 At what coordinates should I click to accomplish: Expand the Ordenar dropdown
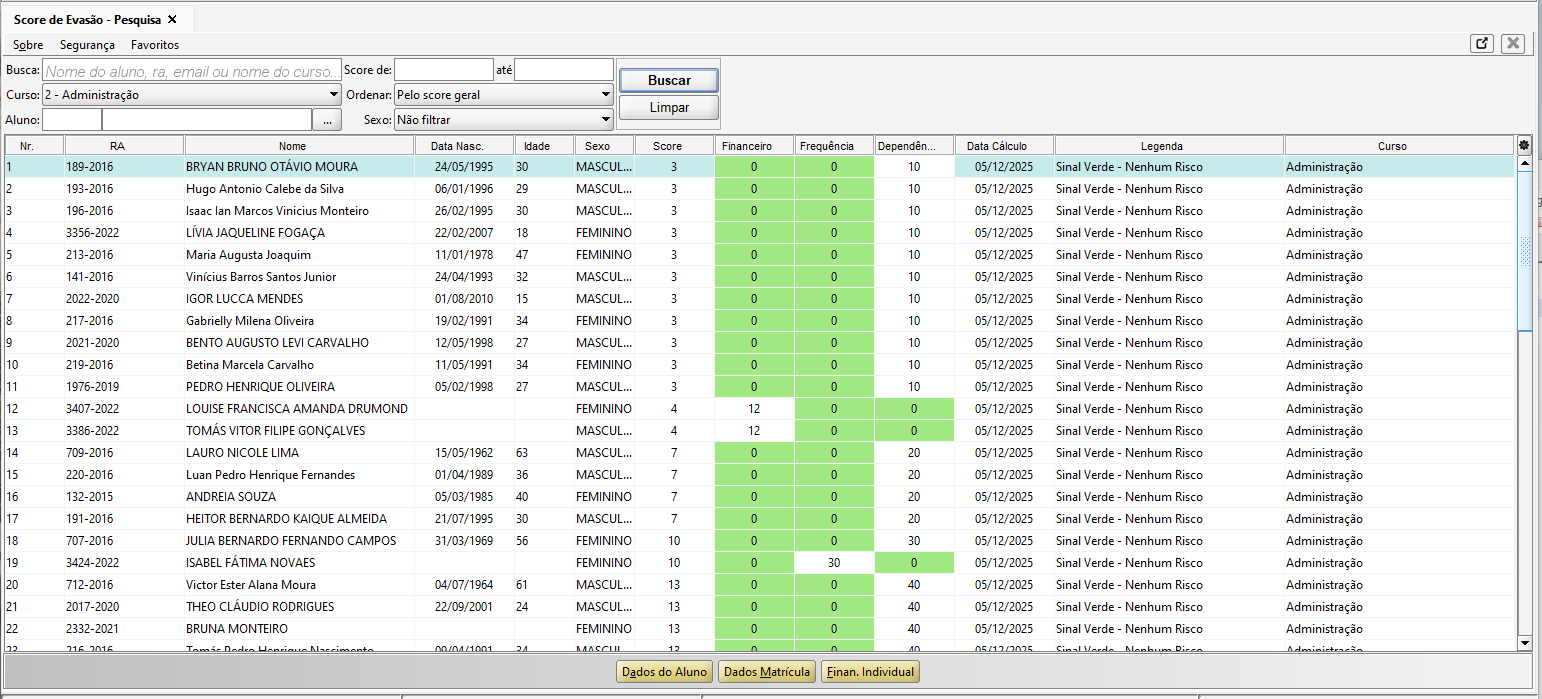tap(606, 95)
